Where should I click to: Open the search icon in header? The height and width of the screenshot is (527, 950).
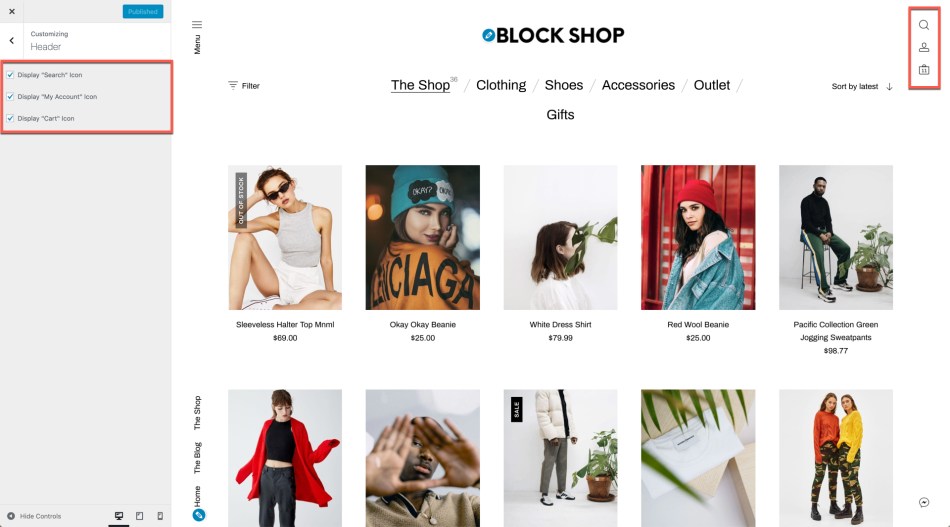tap(923, 25)
